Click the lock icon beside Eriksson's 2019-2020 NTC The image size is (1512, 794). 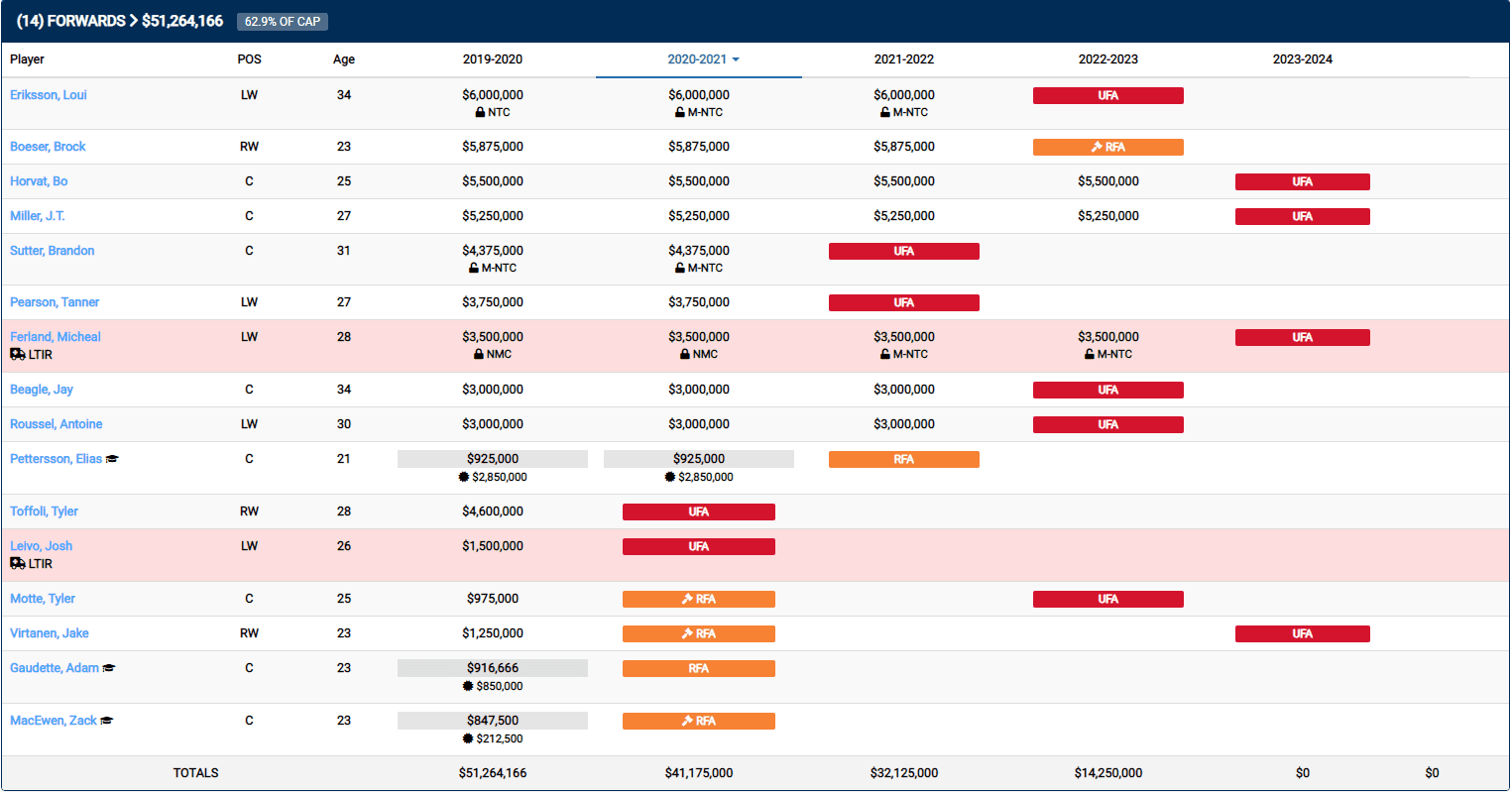pyautogui.click(x=480, y=113)
